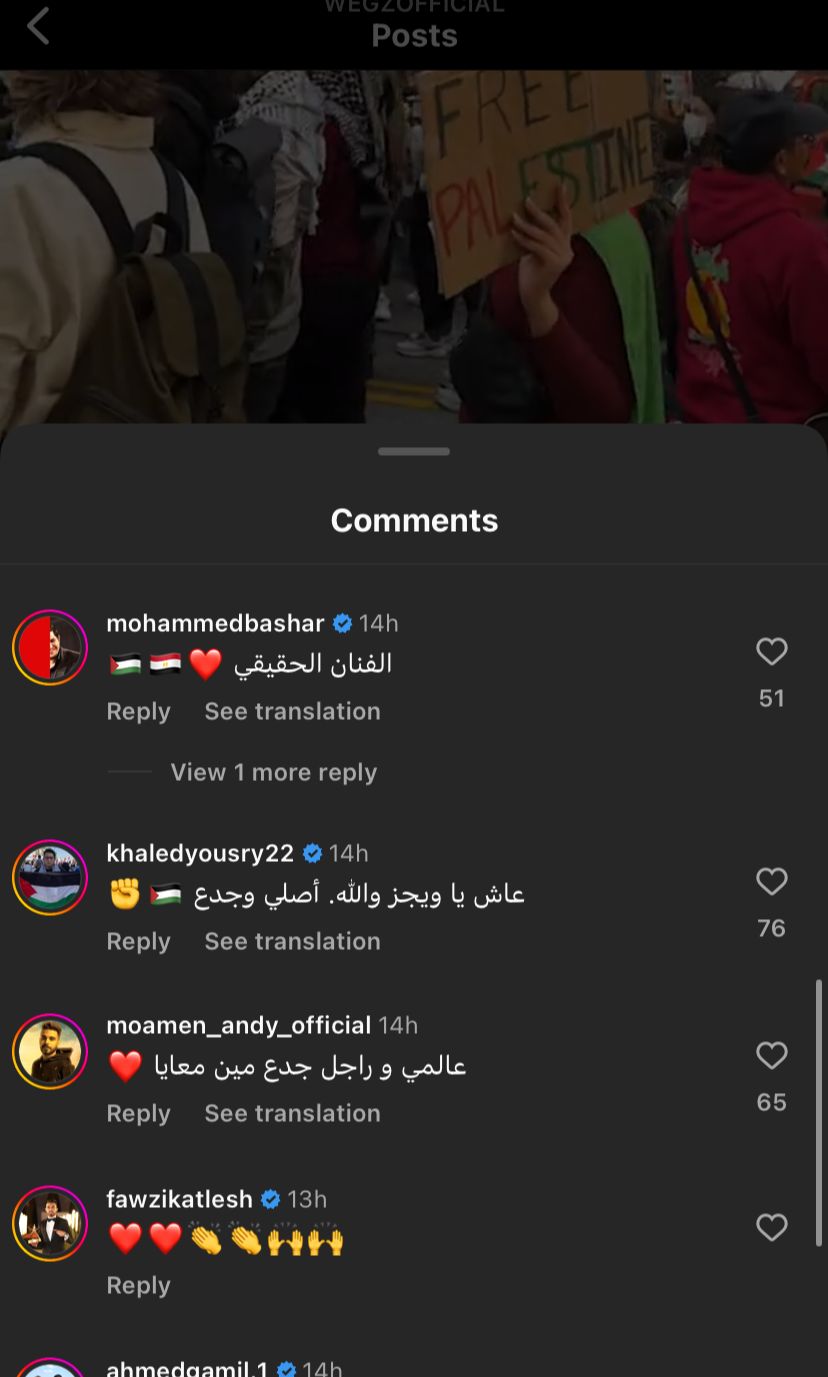See translation of moamen_andy_official's comment
This screenshot has width=828, height=1377.
point(292,1113)
